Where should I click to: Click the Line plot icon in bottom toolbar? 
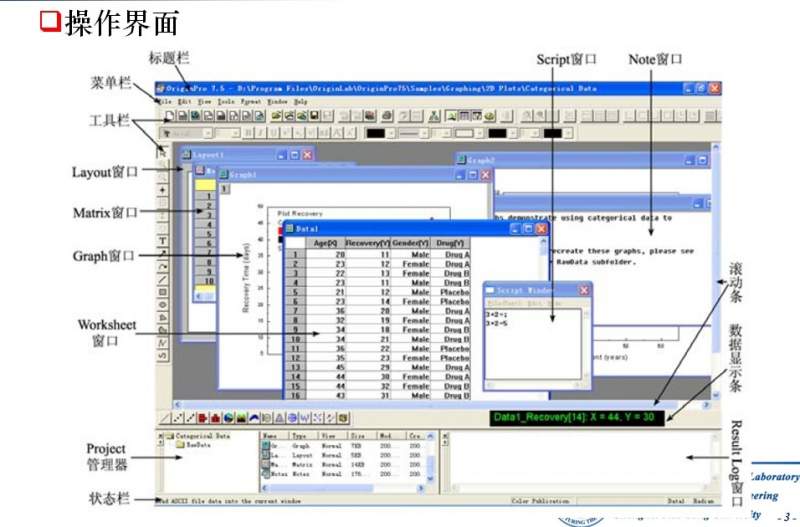pos(165,418)
